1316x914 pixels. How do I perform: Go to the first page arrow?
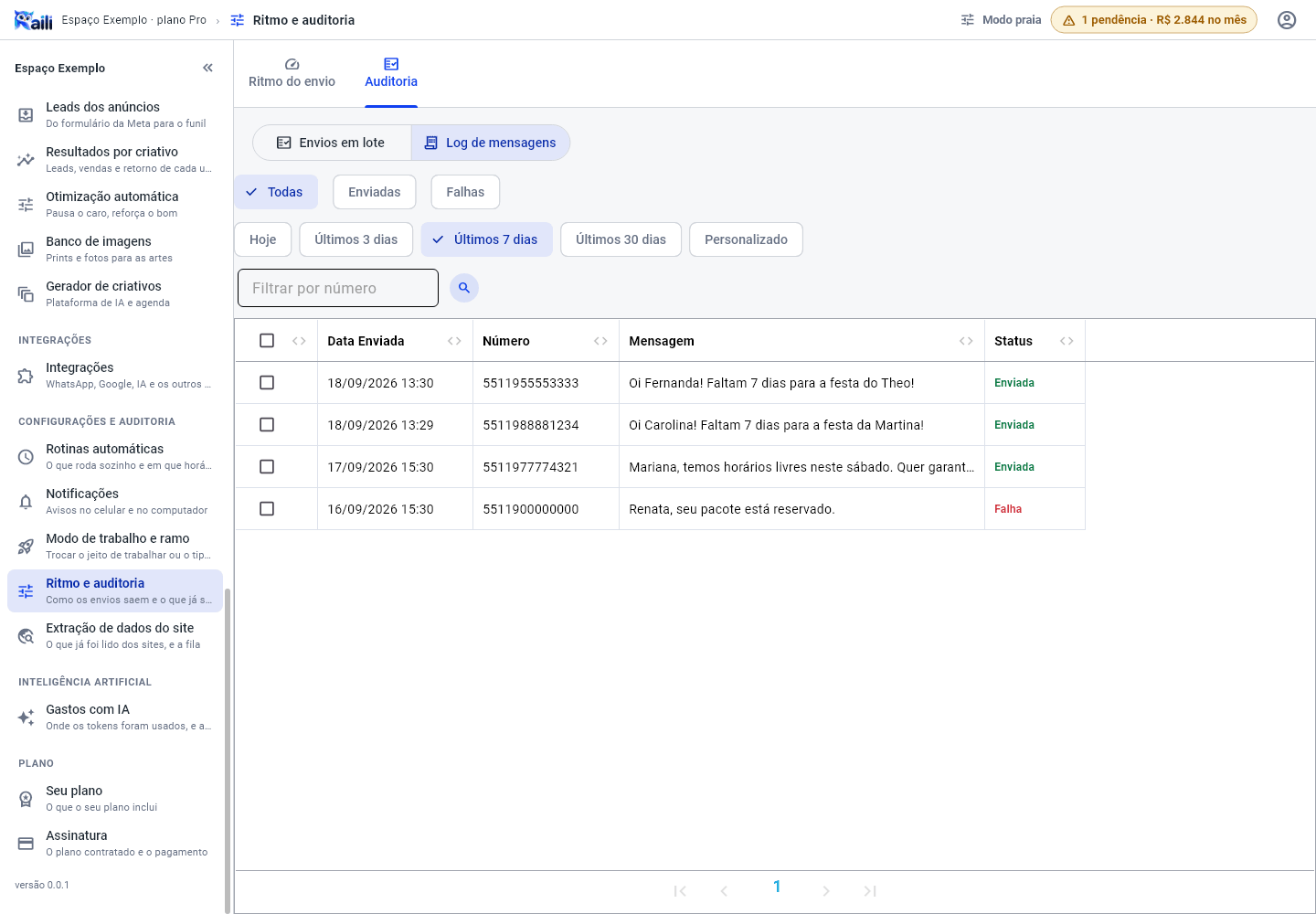coord(680,891)
